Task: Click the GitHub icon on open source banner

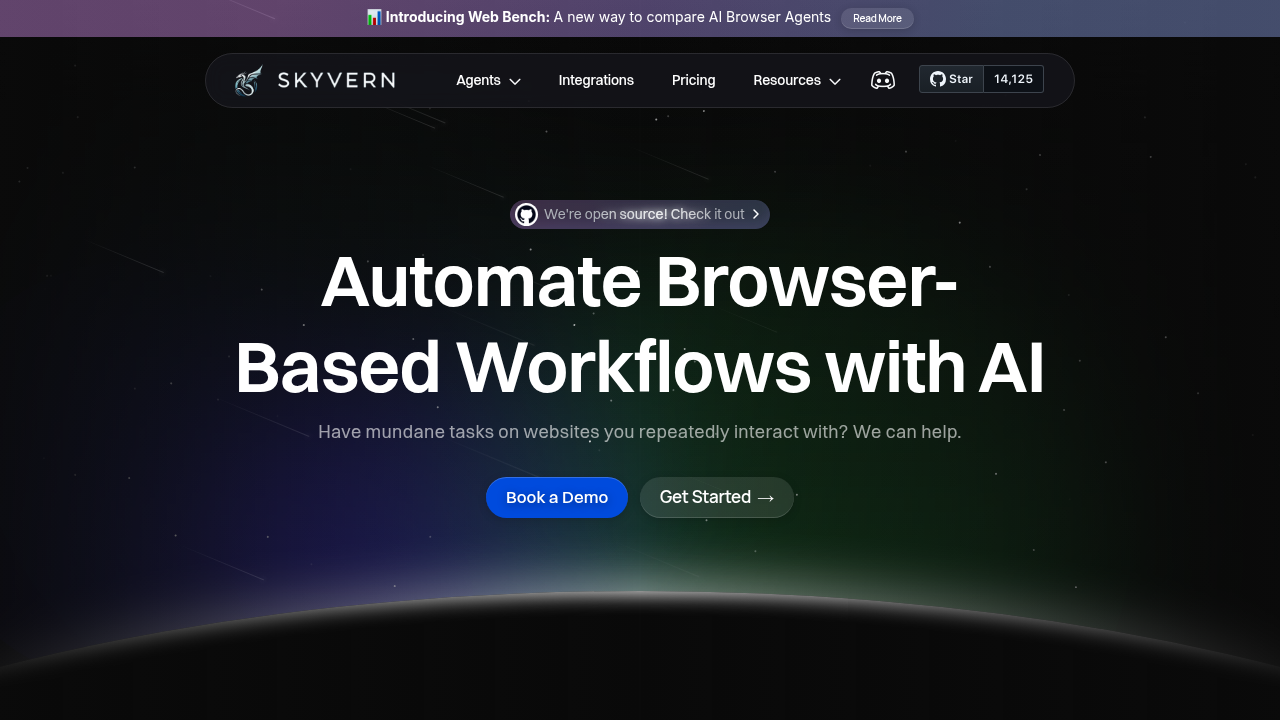Action: (x=526, y=214)
